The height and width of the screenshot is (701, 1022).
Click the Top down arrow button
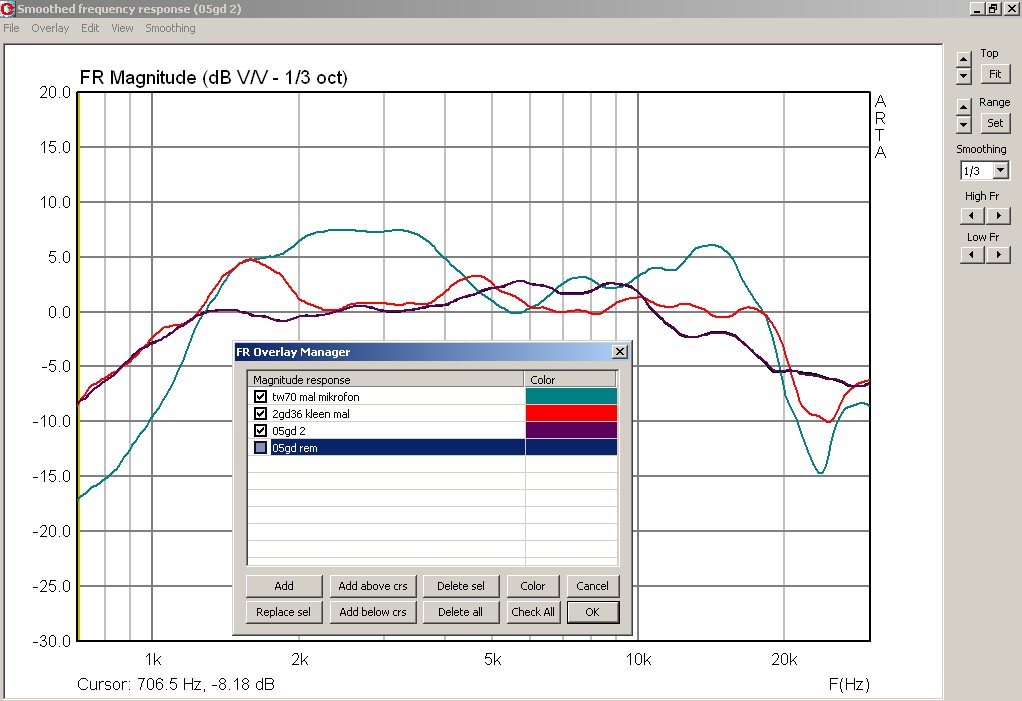pyautogui.click(x=964, y=76)
